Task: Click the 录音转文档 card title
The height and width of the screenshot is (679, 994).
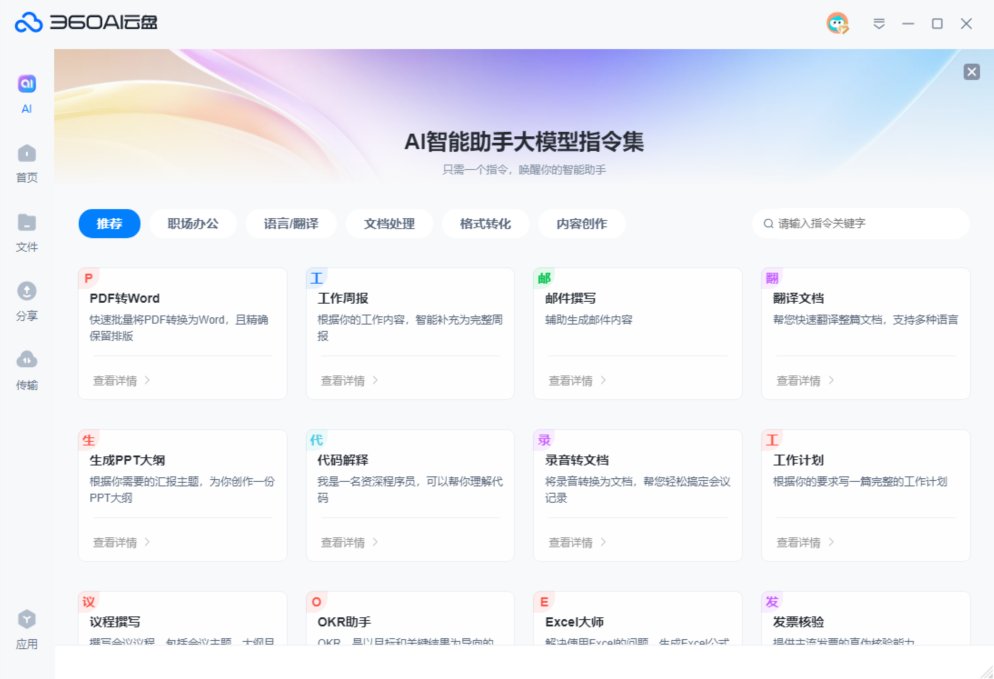Action: tap(577, 460)
